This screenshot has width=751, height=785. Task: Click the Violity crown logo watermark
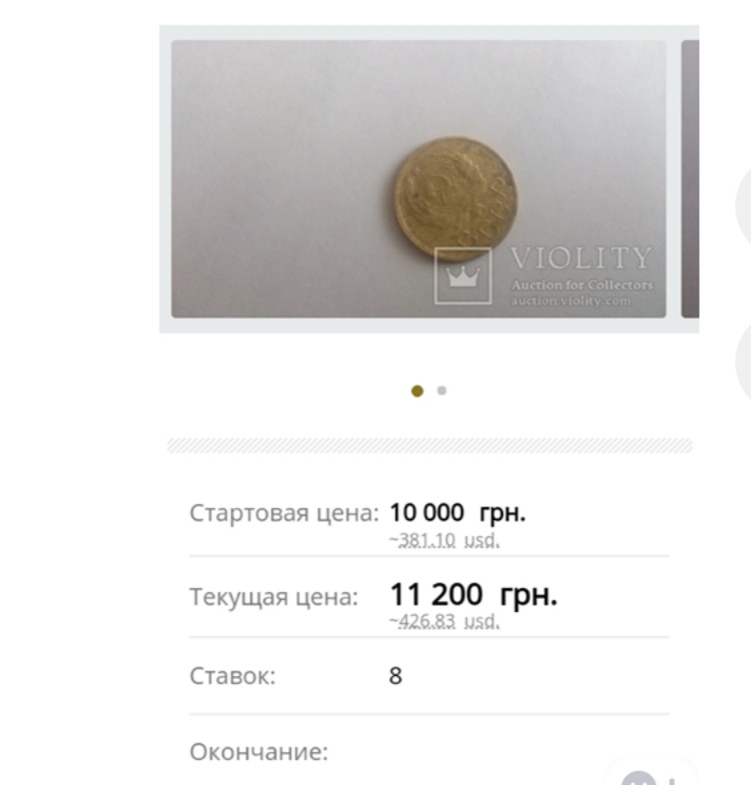[x=463, y=276]
